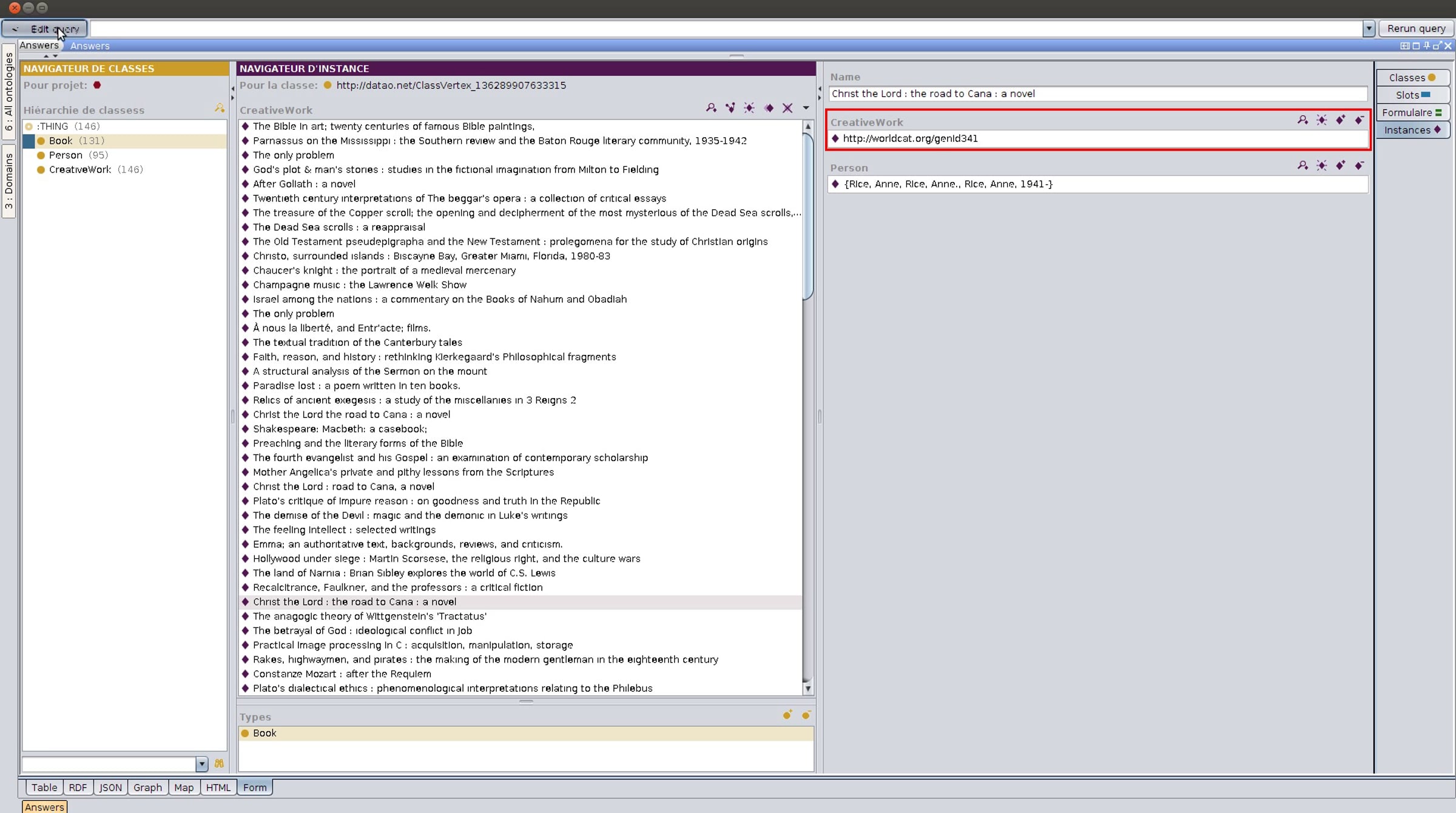
Task: Click the pin icon in the Answers title bar
Action: 1427,46
